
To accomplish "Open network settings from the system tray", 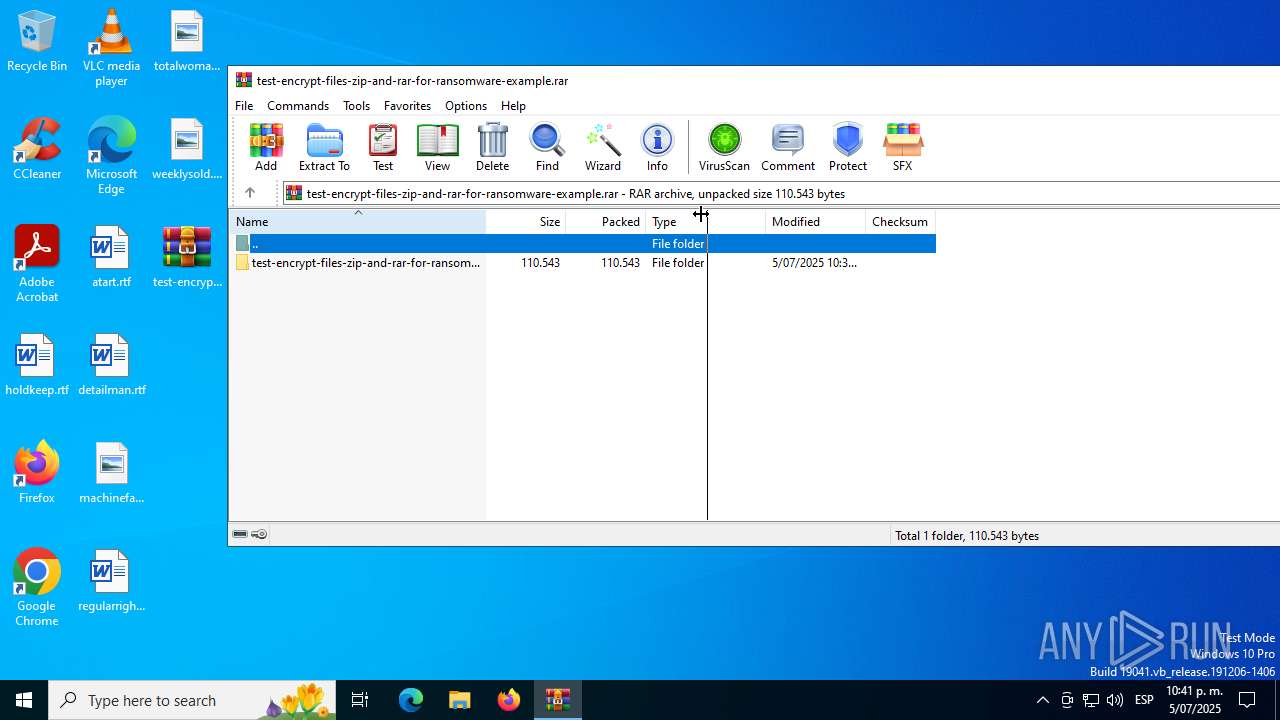I will point(1091,700).
